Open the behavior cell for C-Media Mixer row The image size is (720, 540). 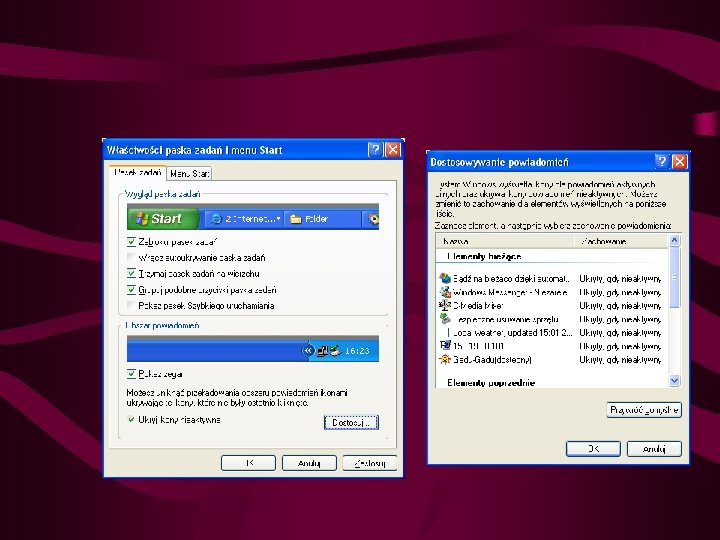620,305
